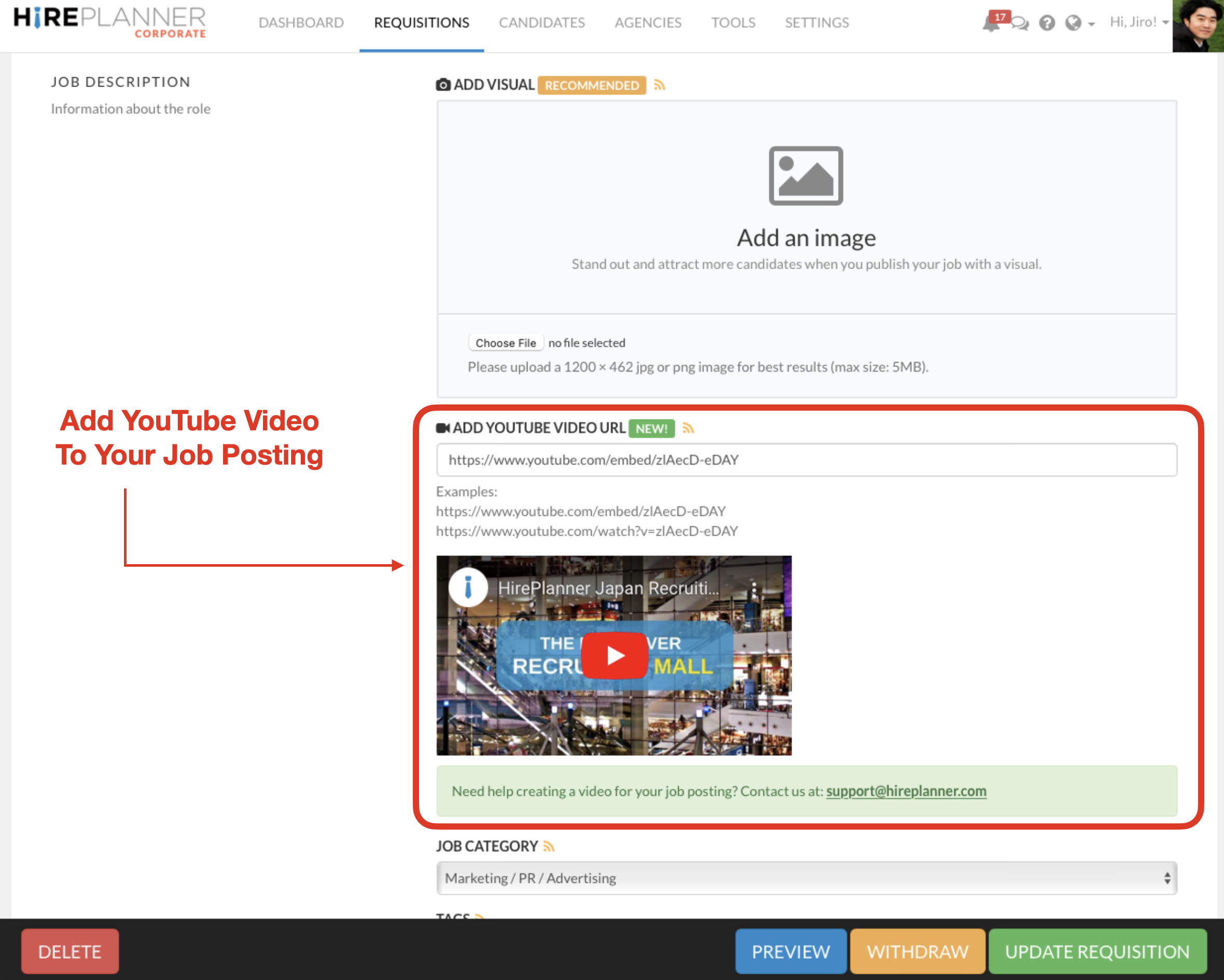Click the red Delete button
This screenshot has height=980, width=1224.
(x=70, y=951)
